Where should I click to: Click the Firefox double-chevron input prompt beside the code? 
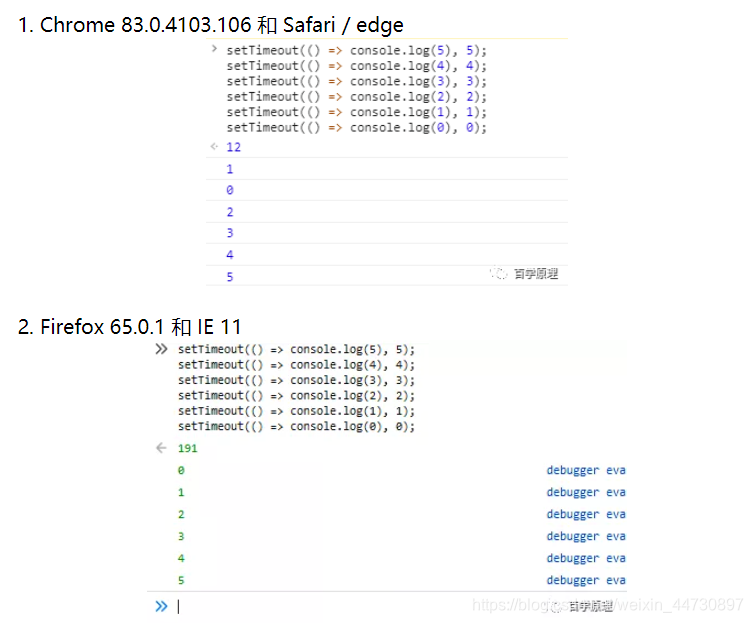tap(161, 349)
